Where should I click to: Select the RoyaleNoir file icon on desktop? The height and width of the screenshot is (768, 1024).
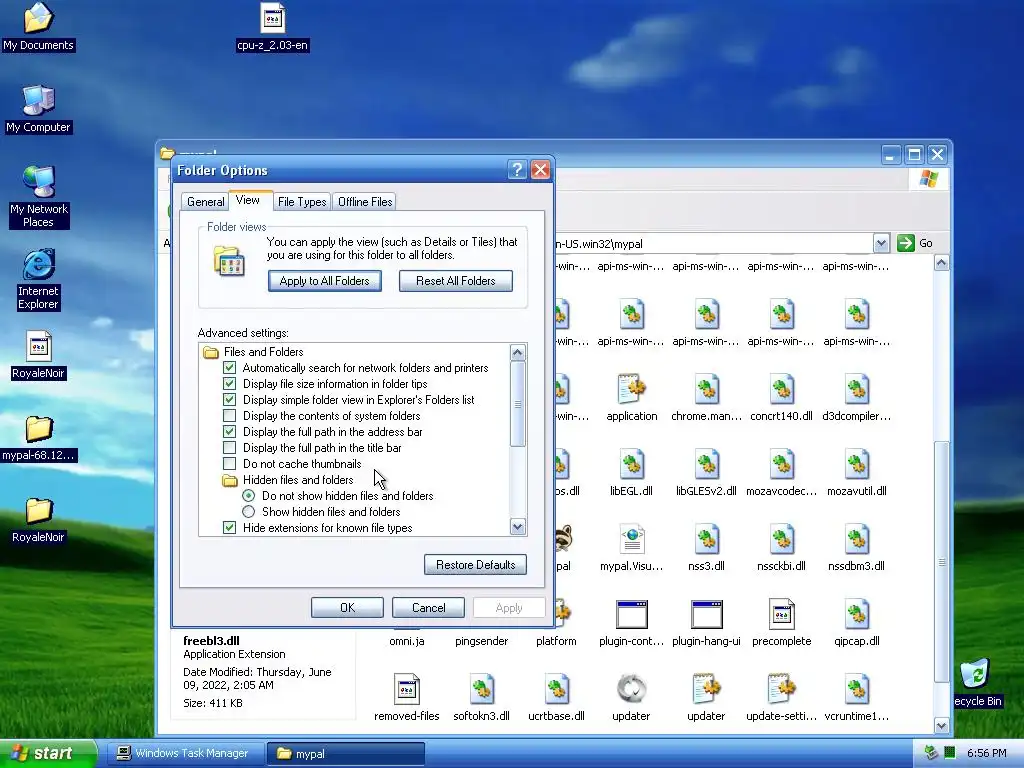pos(38,346)
